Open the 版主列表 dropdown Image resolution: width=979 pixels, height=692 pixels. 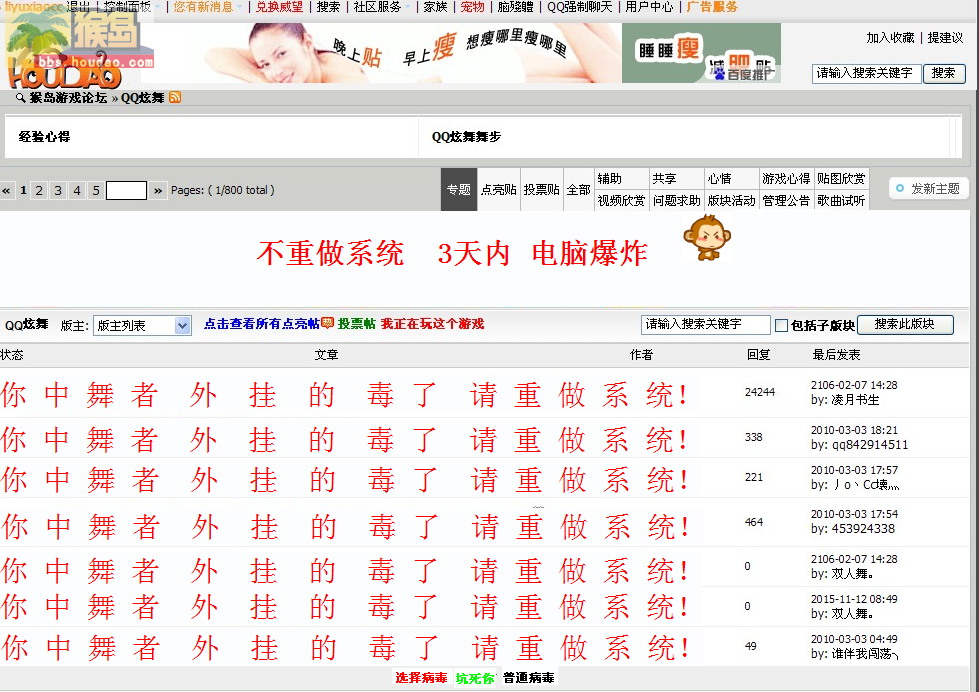pyautogui.click(x=142, y=325)
